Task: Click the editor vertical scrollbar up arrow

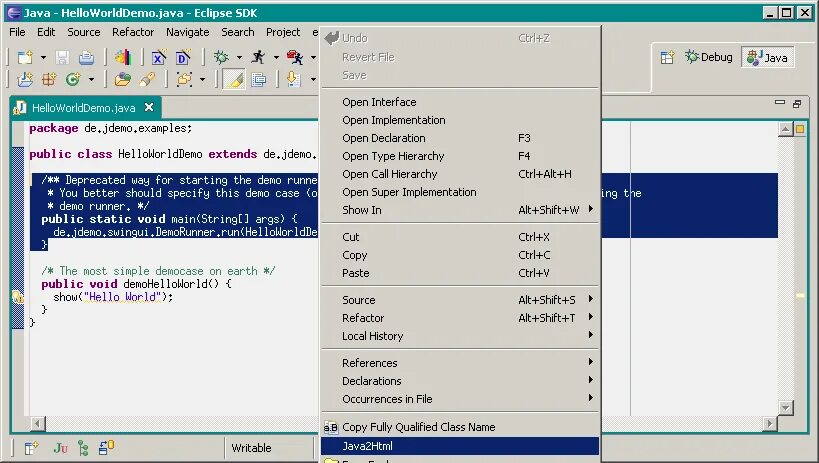Action: point(786,129)
